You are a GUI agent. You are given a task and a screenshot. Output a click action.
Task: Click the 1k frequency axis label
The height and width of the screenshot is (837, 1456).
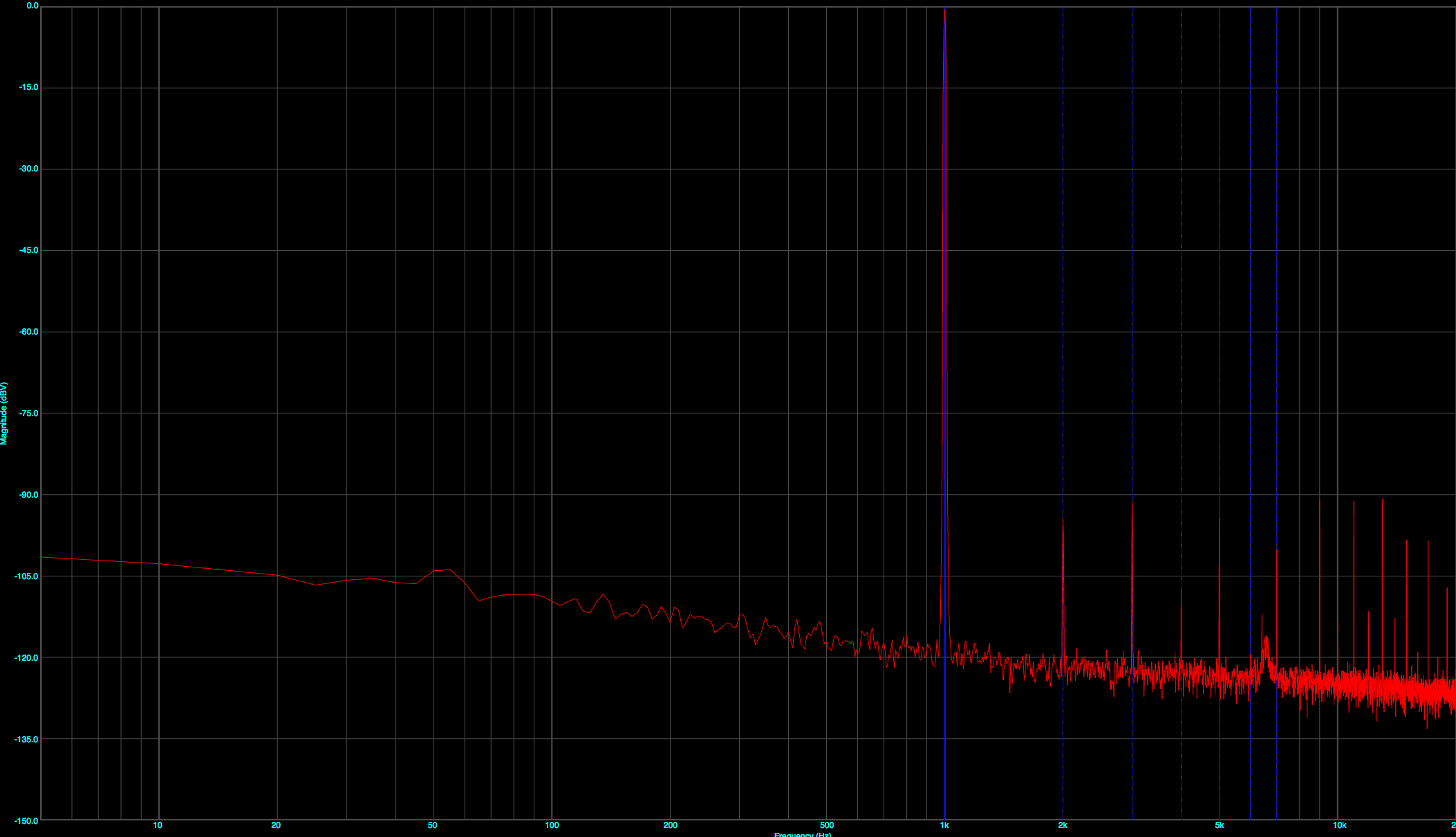pos(944,825)
